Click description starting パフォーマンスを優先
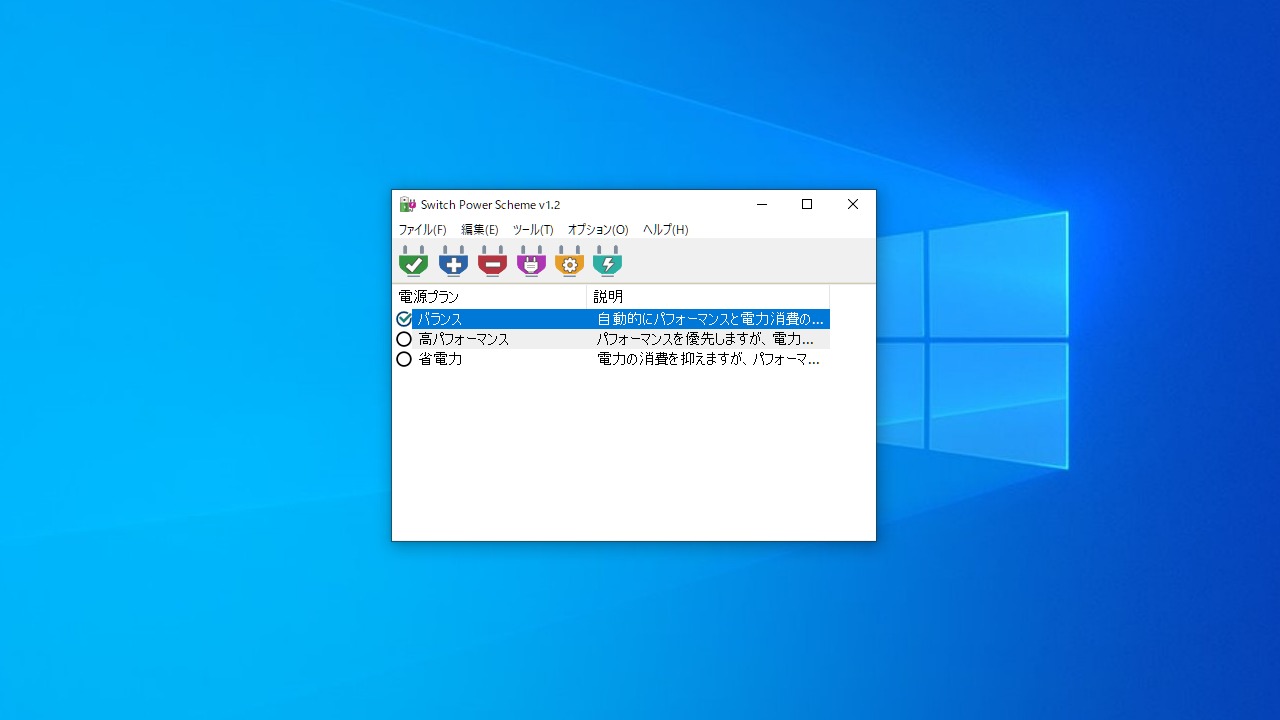Screen dimensions: 1280x720 pos(705,339)
